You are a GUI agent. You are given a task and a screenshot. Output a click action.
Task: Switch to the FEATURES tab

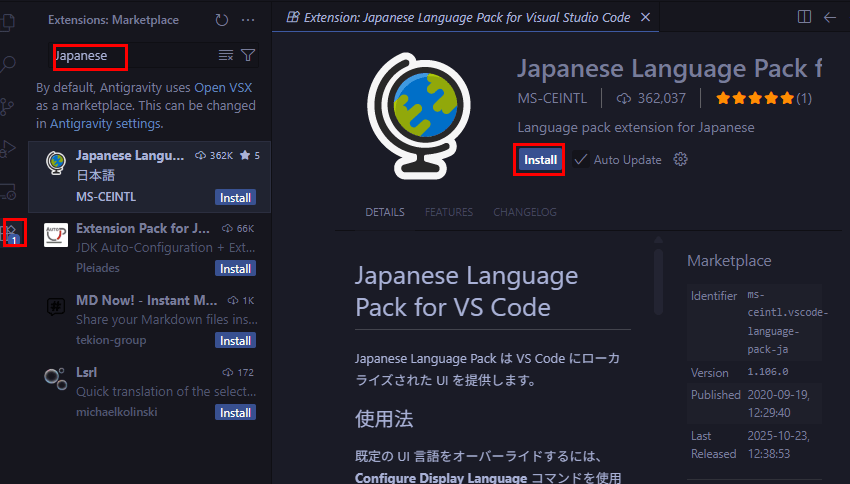pyautogui.click(x=448, y=212)
